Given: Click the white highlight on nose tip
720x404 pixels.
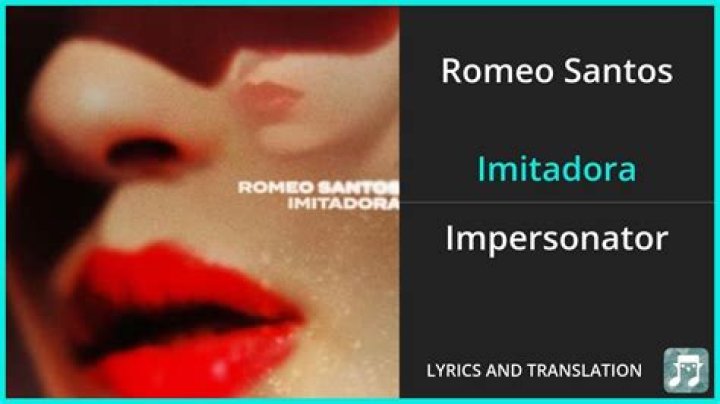Looking at the screenshot, I should (x=94, y=96).
